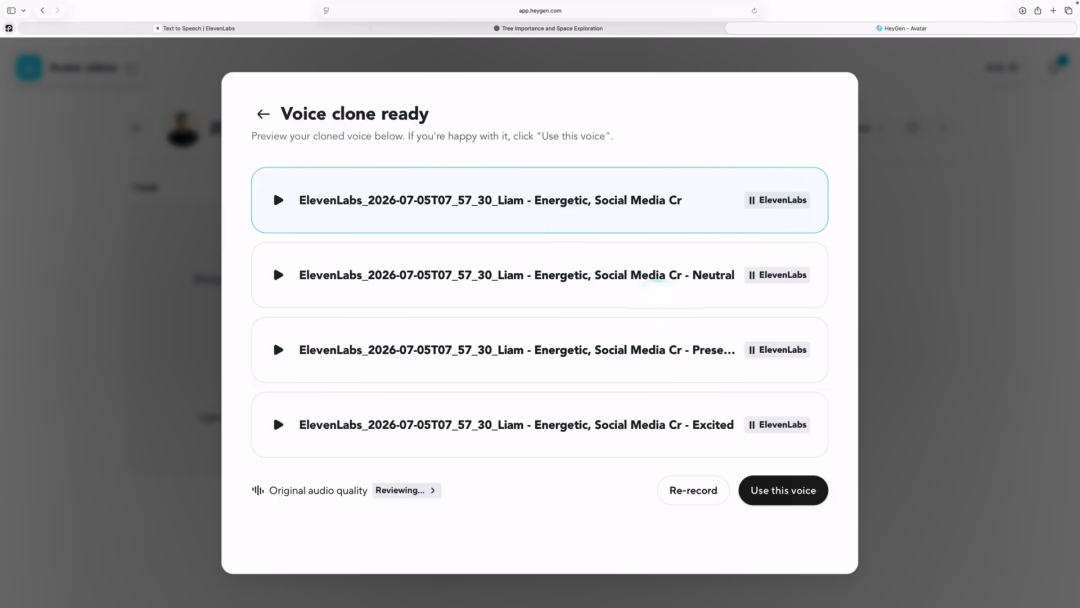Screen dimensions: 1080x608
Task: Click the ElevenLabs badge on the Prese... row
Action: tap(777, 350)
